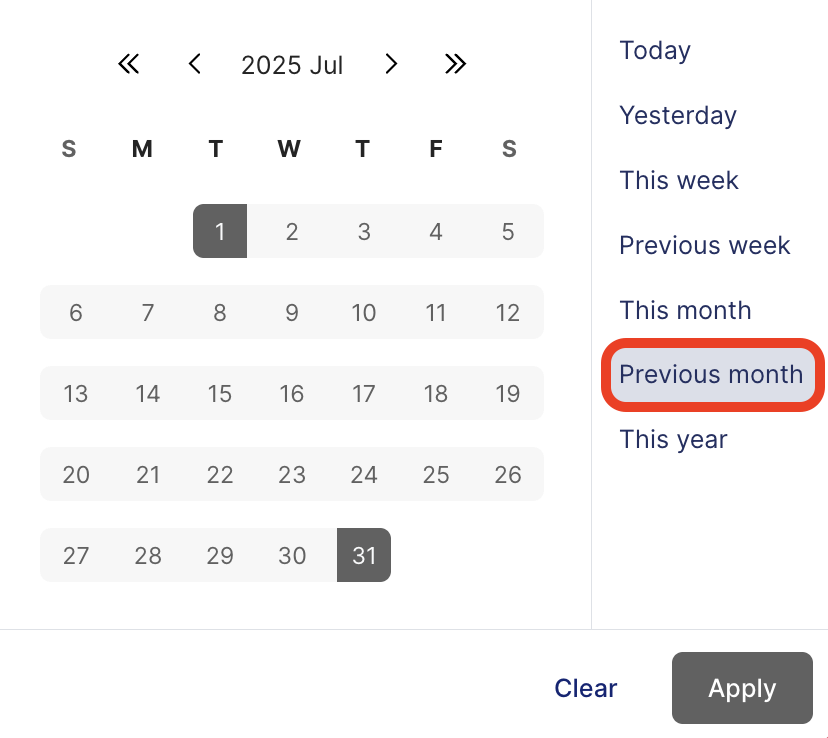Click the '2025 Jul' month-year label

(x=291, y=64)
